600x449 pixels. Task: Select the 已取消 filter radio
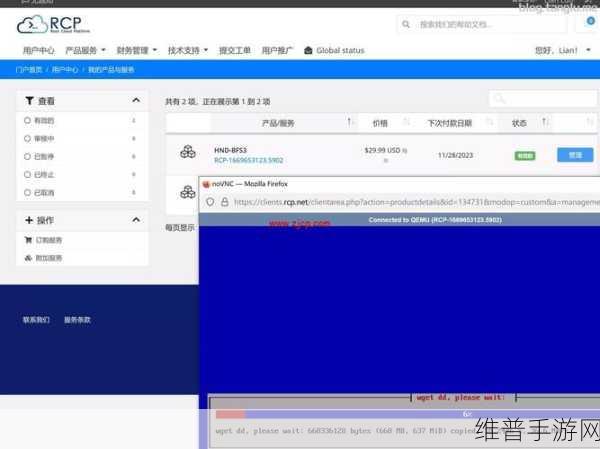coord(27,192)
